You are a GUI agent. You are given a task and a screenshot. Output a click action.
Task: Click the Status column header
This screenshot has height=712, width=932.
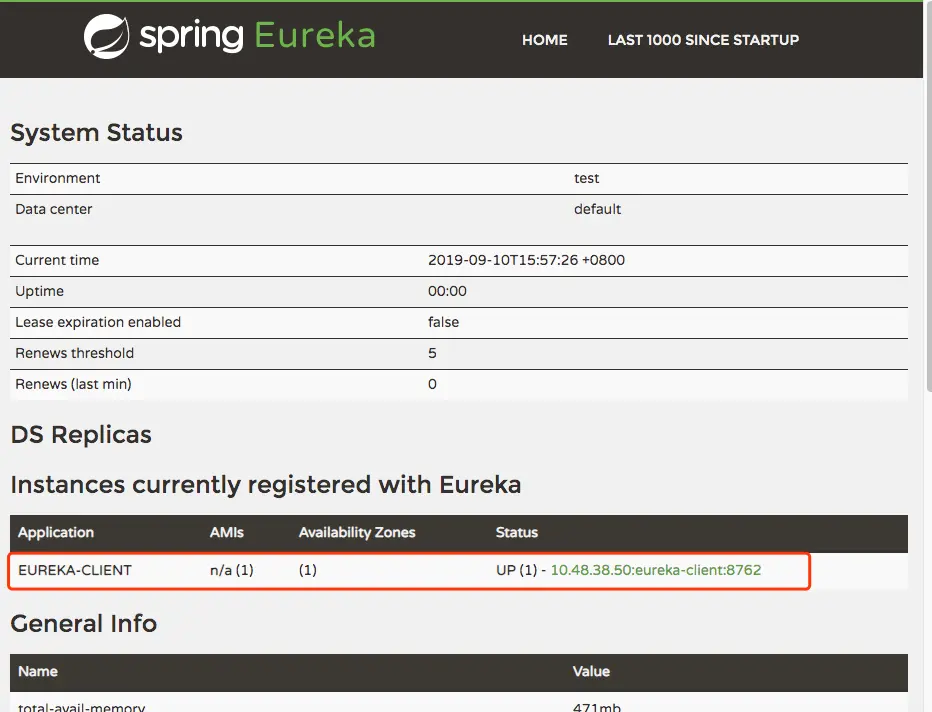point(517,533)
